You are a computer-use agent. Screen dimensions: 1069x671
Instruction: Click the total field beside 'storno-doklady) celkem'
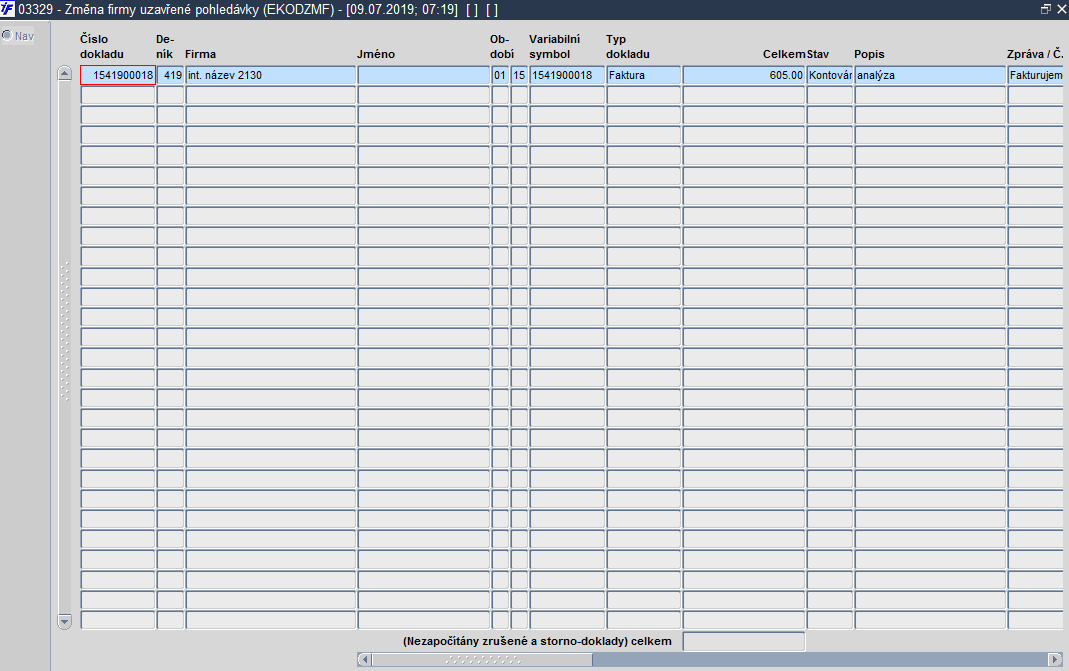(x=744, y=642)
